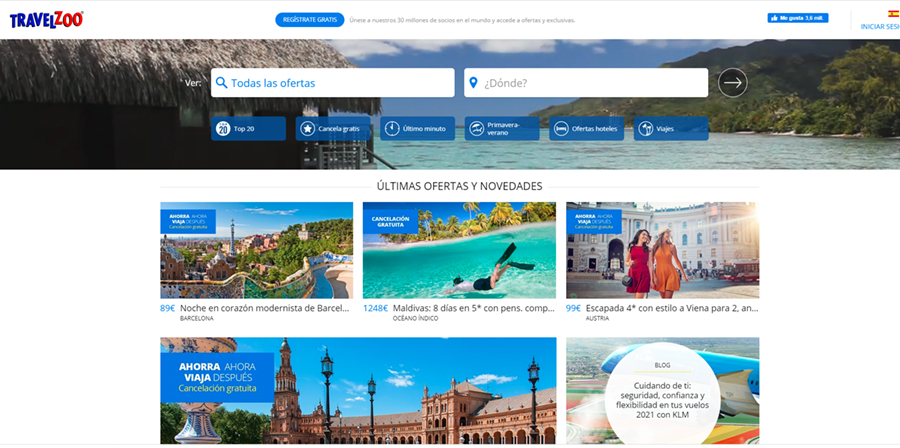Click the BARCELONA location label
Image resolution: width=900 pixels, height=448 pixels.
tap(196, 318)
